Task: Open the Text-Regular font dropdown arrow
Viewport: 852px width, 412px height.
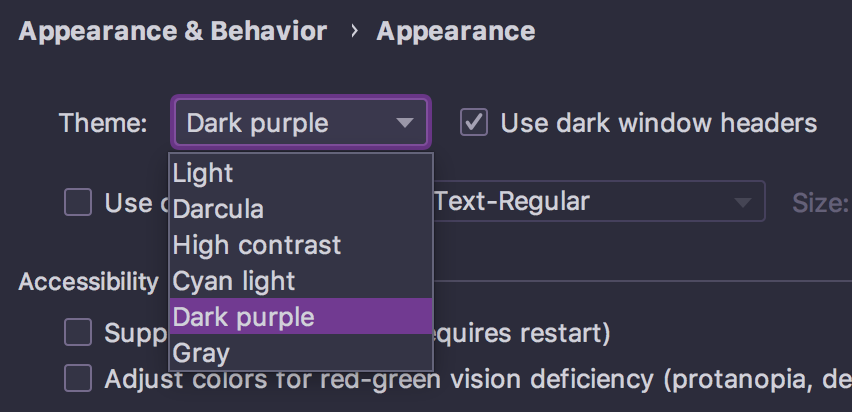Action: point(742,203)
